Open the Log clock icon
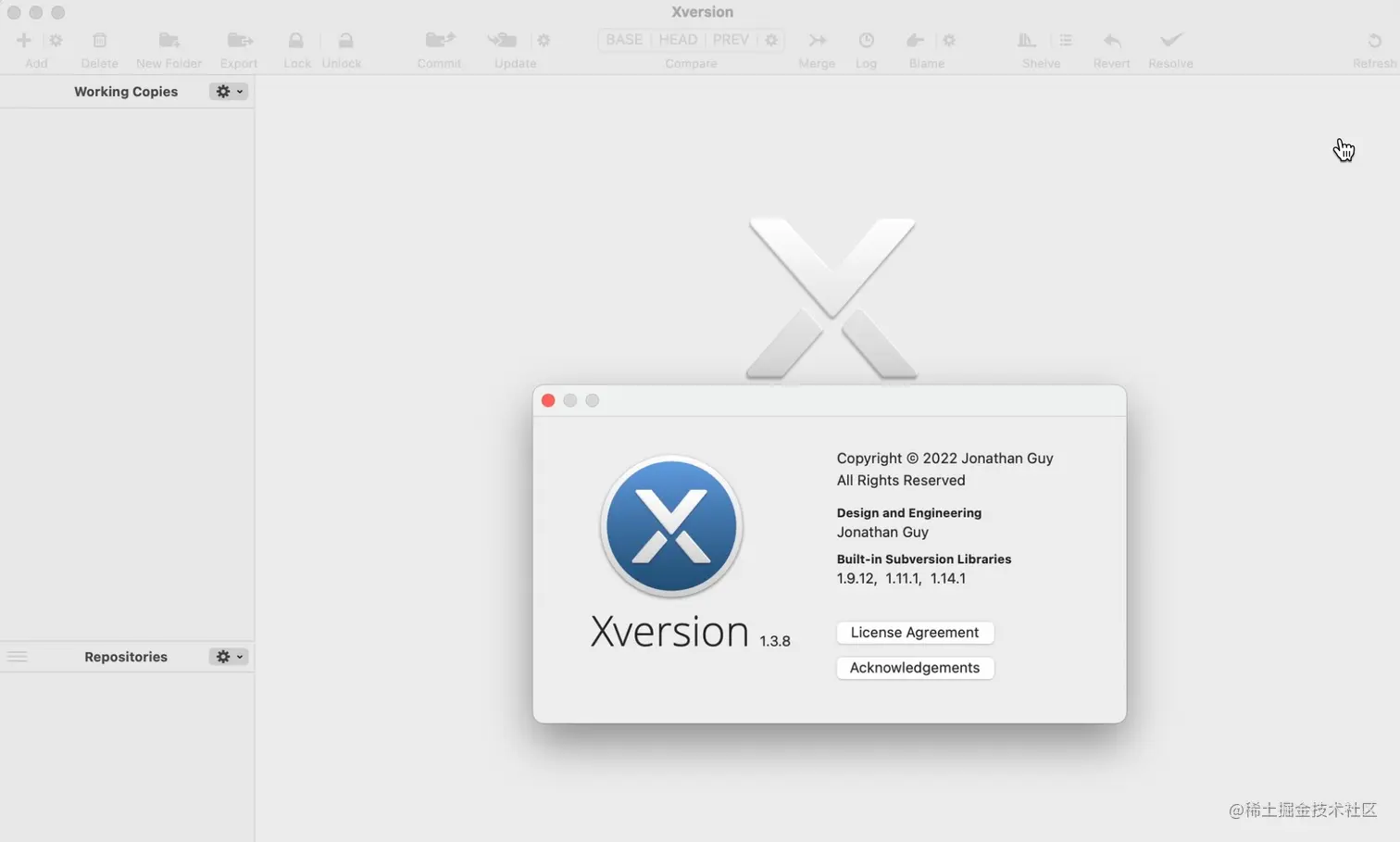 point(867,40)
